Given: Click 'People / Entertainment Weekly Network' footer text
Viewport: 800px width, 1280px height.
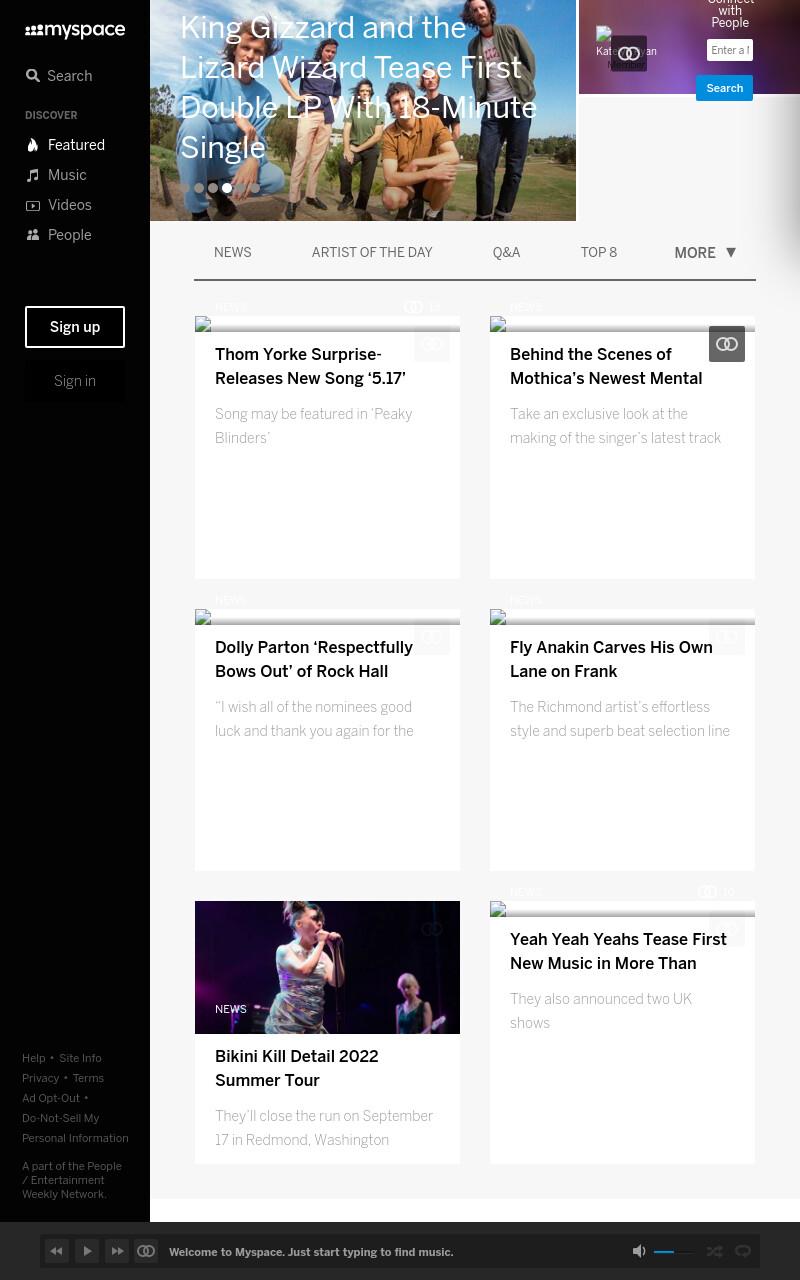Looking at the screenshot, I should click(x=72, y=1180).
